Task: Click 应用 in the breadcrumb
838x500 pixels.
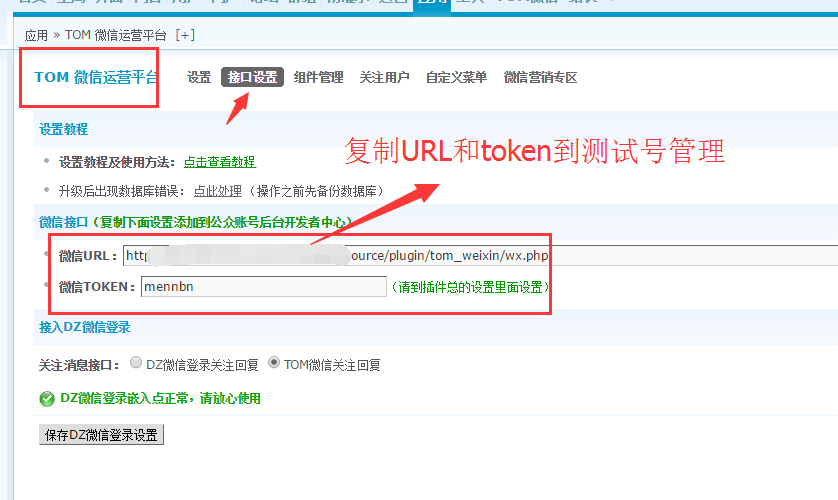Action: [x=36, y=35]
